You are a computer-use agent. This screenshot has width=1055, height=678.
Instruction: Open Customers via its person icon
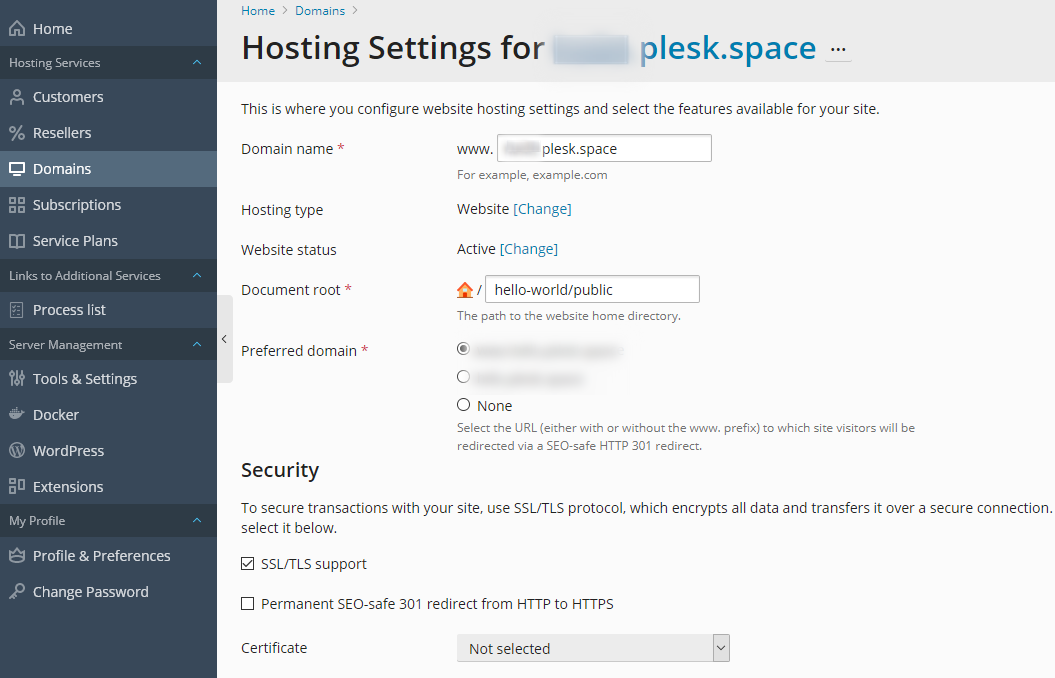click(17, 97)
